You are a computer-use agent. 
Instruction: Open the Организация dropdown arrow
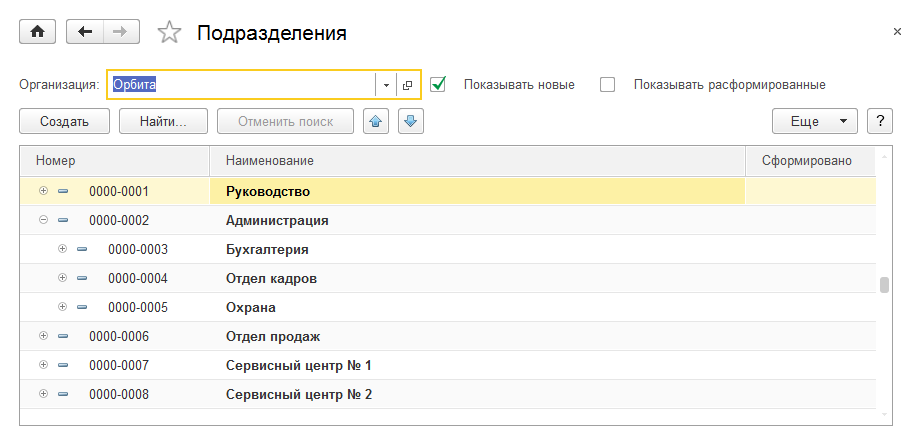386,85
